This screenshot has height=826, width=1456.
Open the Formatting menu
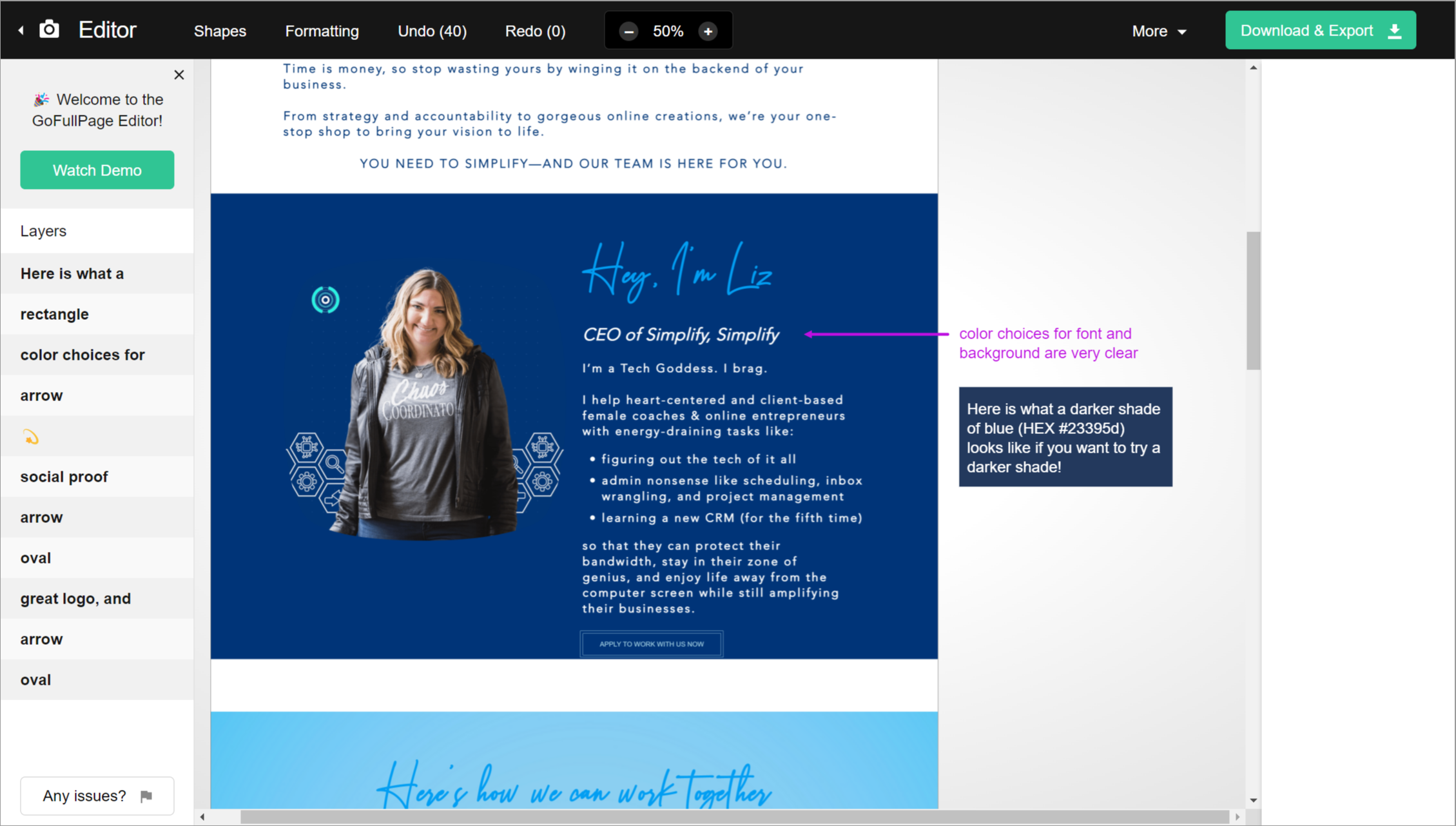(322, 31)
